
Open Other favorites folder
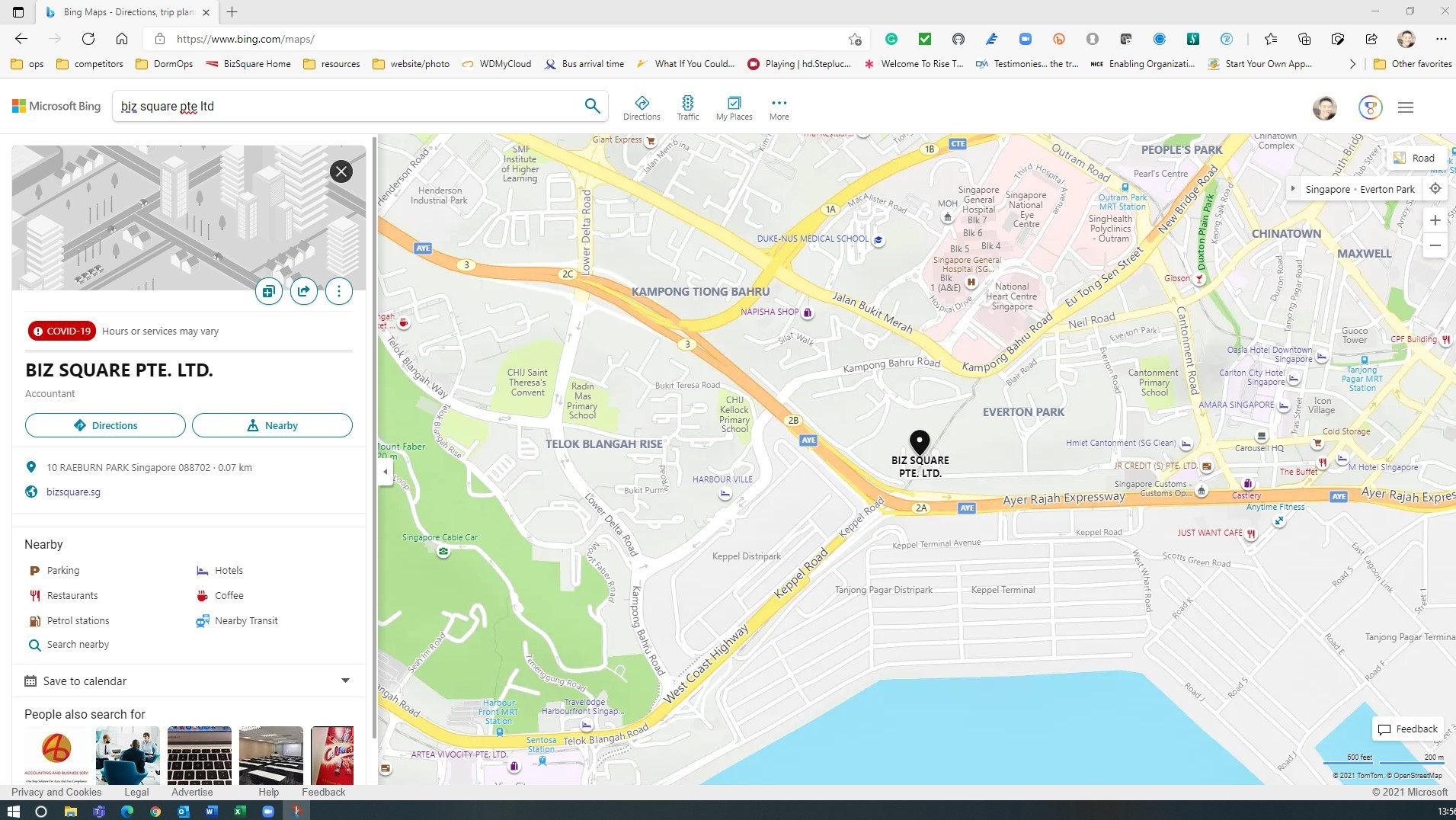(x=1413, y=64)
